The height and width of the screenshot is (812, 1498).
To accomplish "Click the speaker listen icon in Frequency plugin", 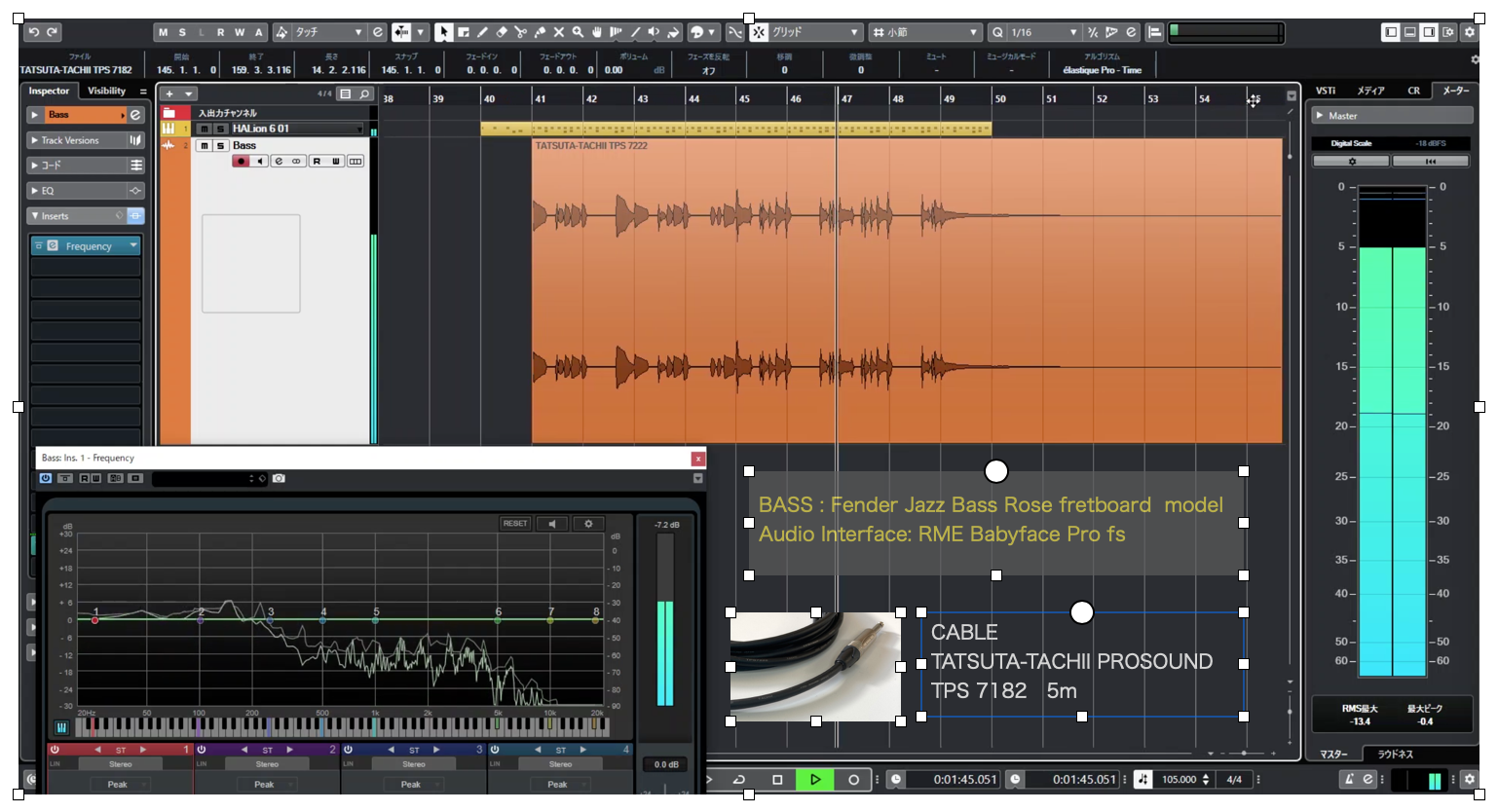I will click(552, 524).
